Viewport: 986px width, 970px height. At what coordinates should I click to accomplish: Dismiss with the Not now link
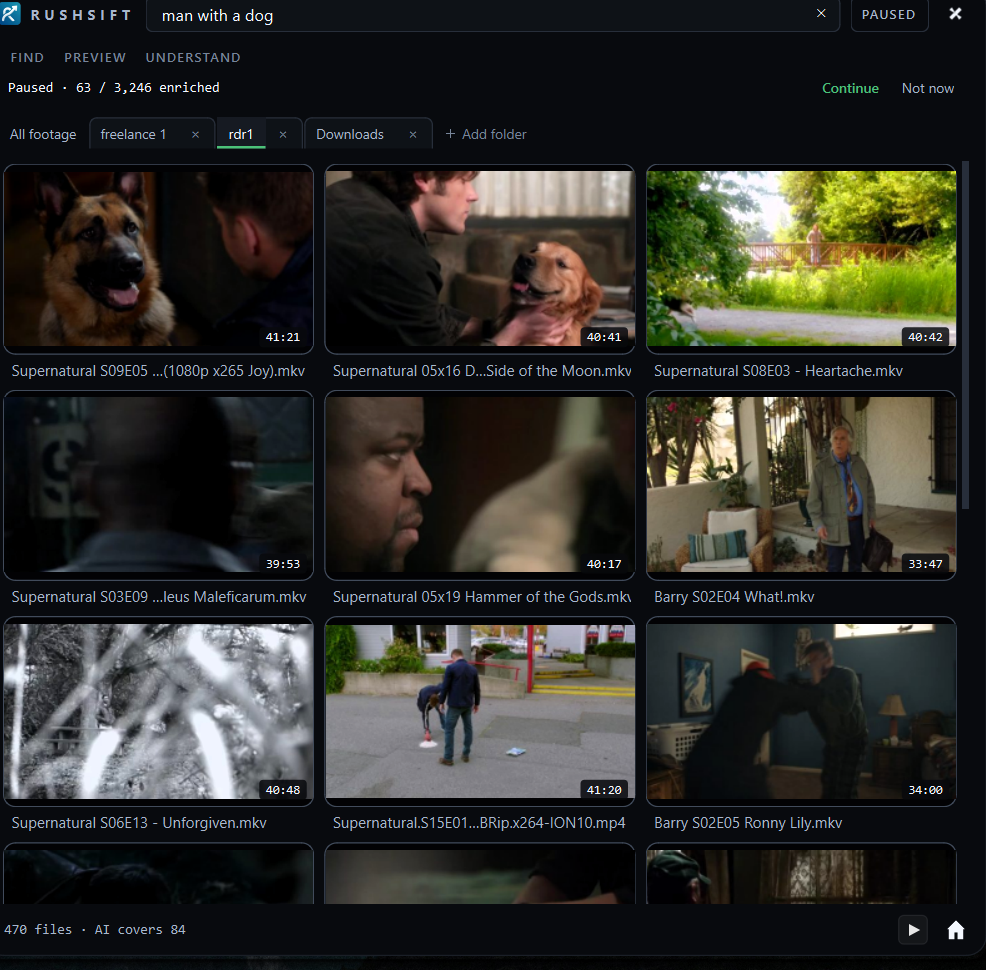pos(928,89)
